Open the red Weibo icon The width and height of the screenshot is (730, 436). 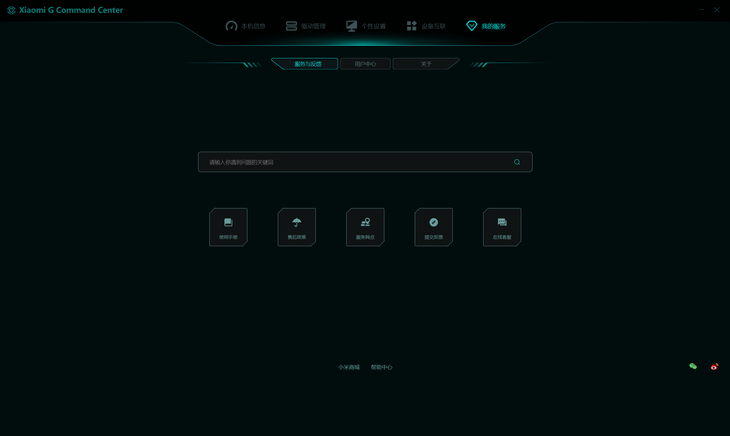point(714,367)
